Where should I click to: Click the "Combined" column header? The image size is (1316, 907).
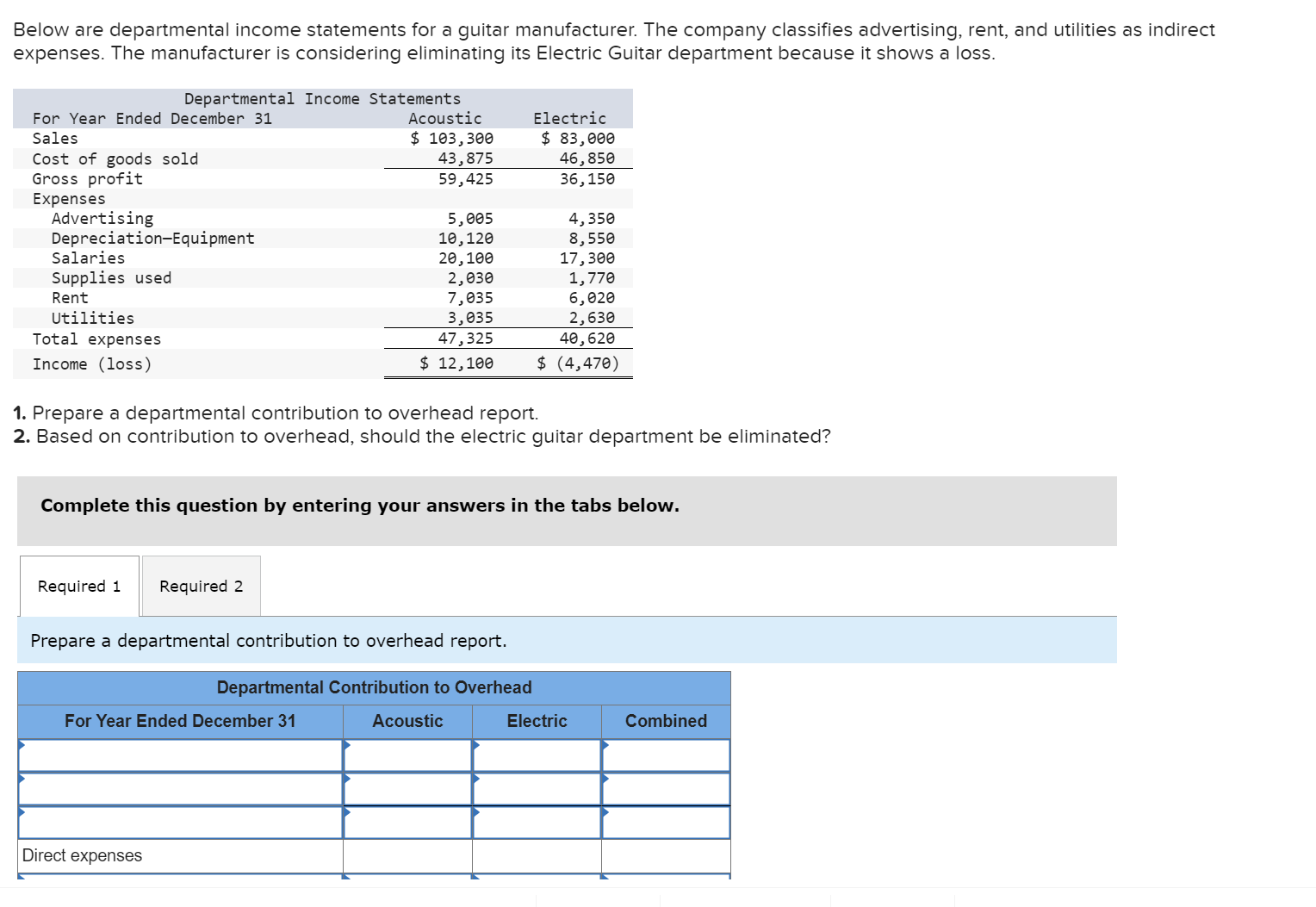pos(666,721)
